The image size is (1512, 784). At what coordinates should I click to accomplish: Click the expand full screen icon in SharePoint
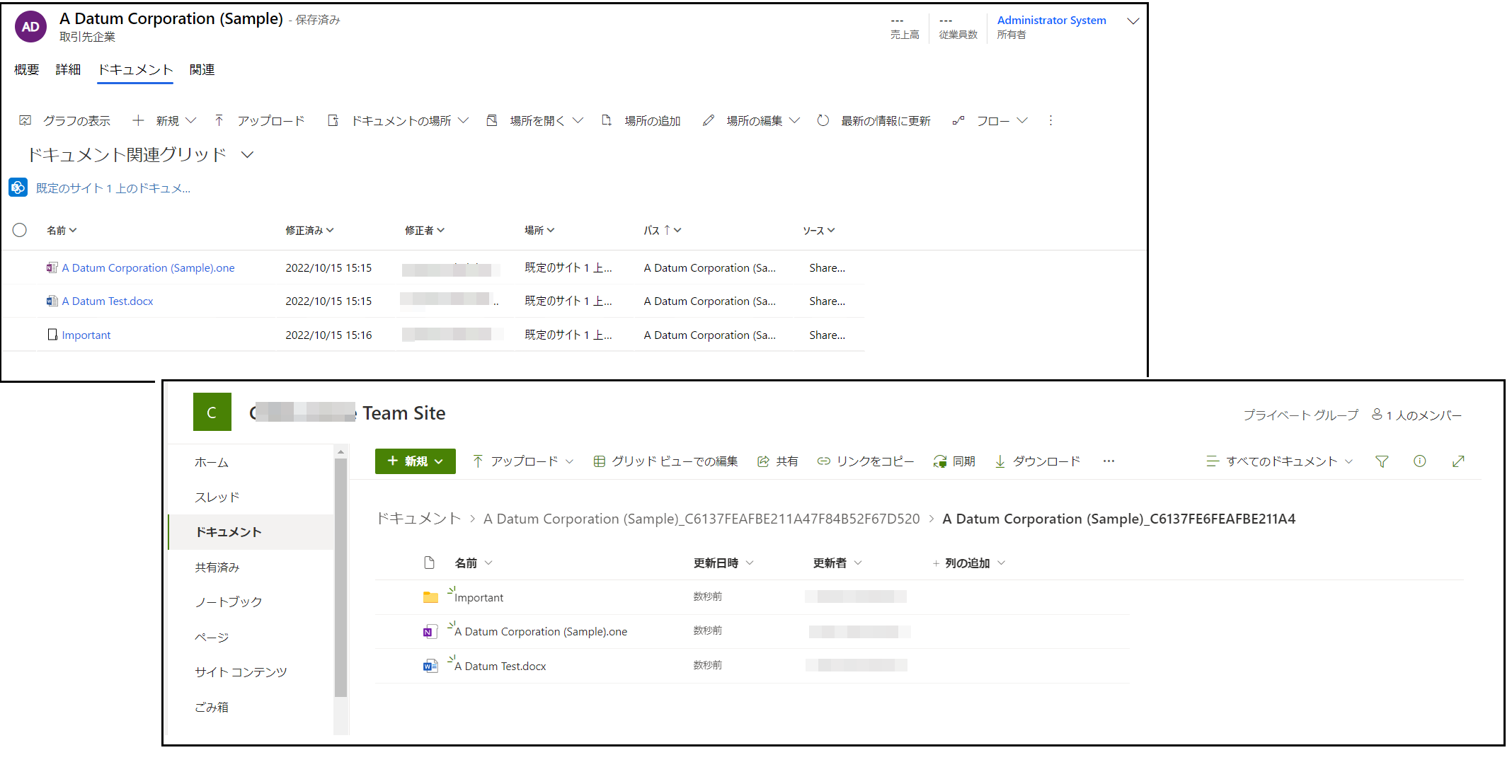click(x=1458, y=461)
